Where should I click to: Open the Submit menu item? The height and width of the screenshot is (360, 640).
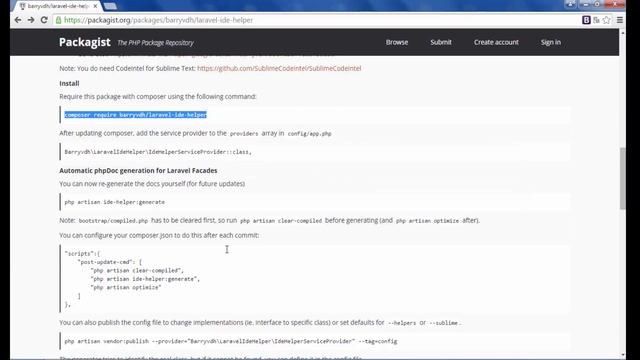441,42
